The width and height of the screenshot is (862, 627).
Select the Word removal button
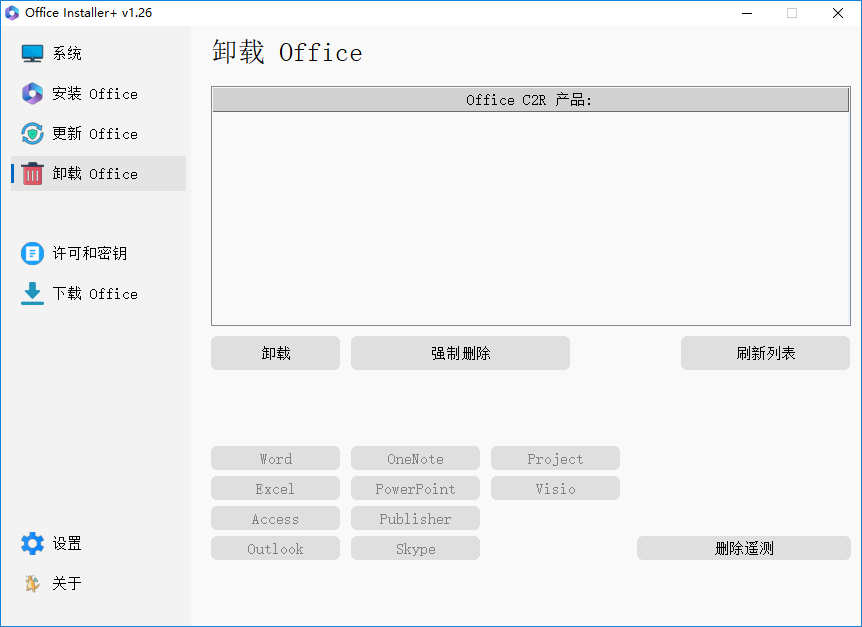tap(275, 458)
